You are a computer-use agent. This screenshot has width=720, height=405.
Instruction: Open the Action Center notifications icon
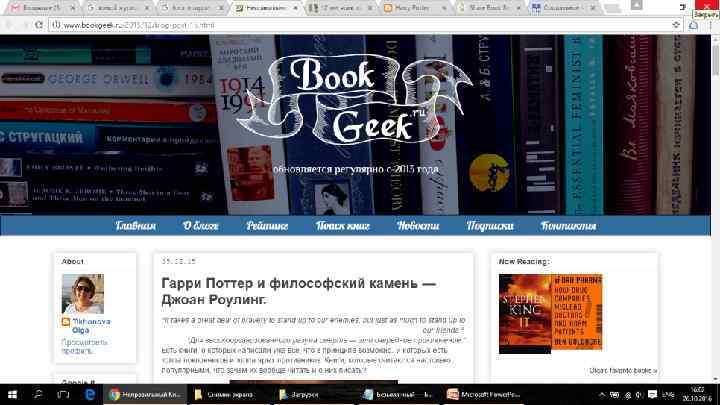(652, 394)
